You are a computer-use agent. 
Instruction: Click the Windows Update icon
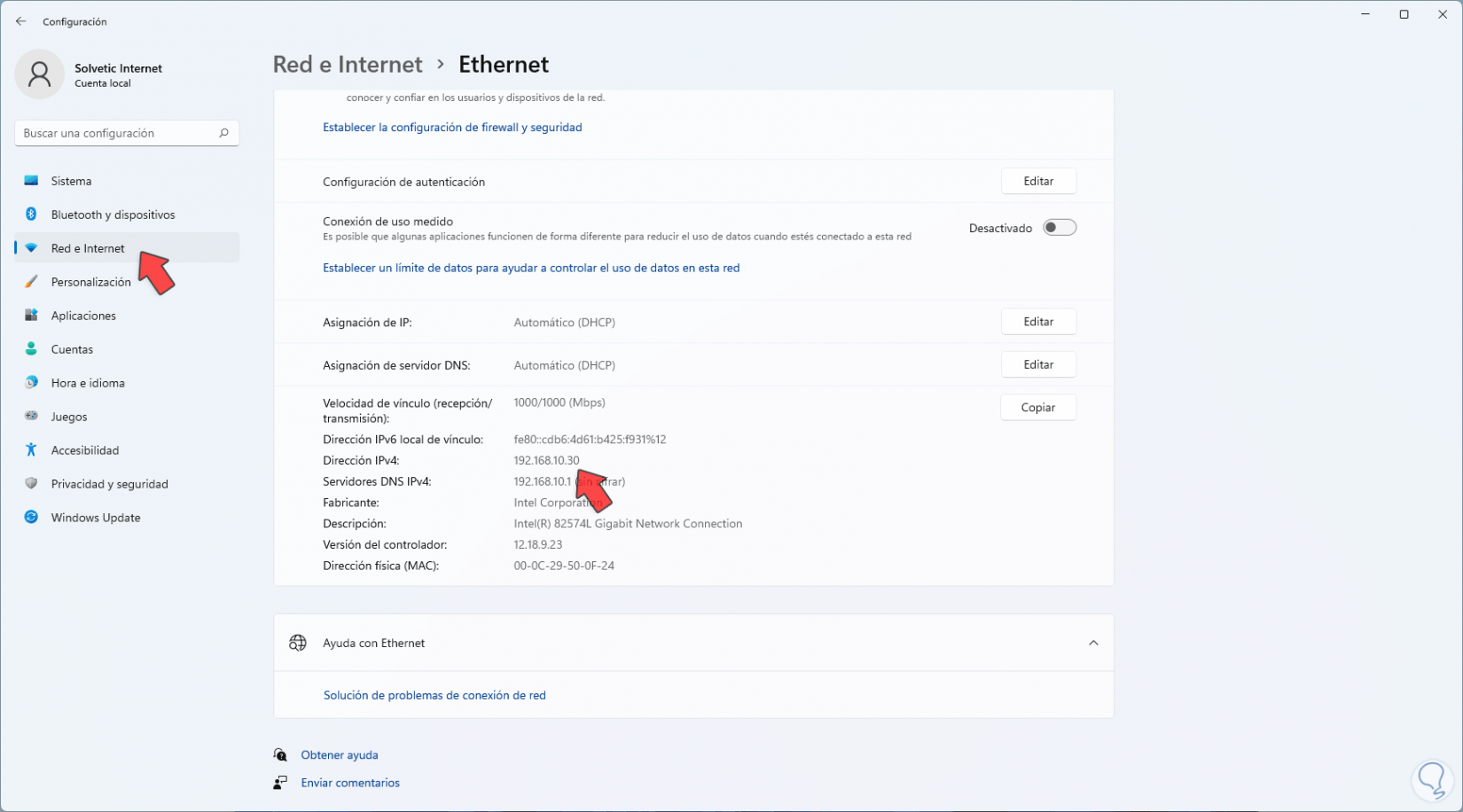[x=31, y=518]
